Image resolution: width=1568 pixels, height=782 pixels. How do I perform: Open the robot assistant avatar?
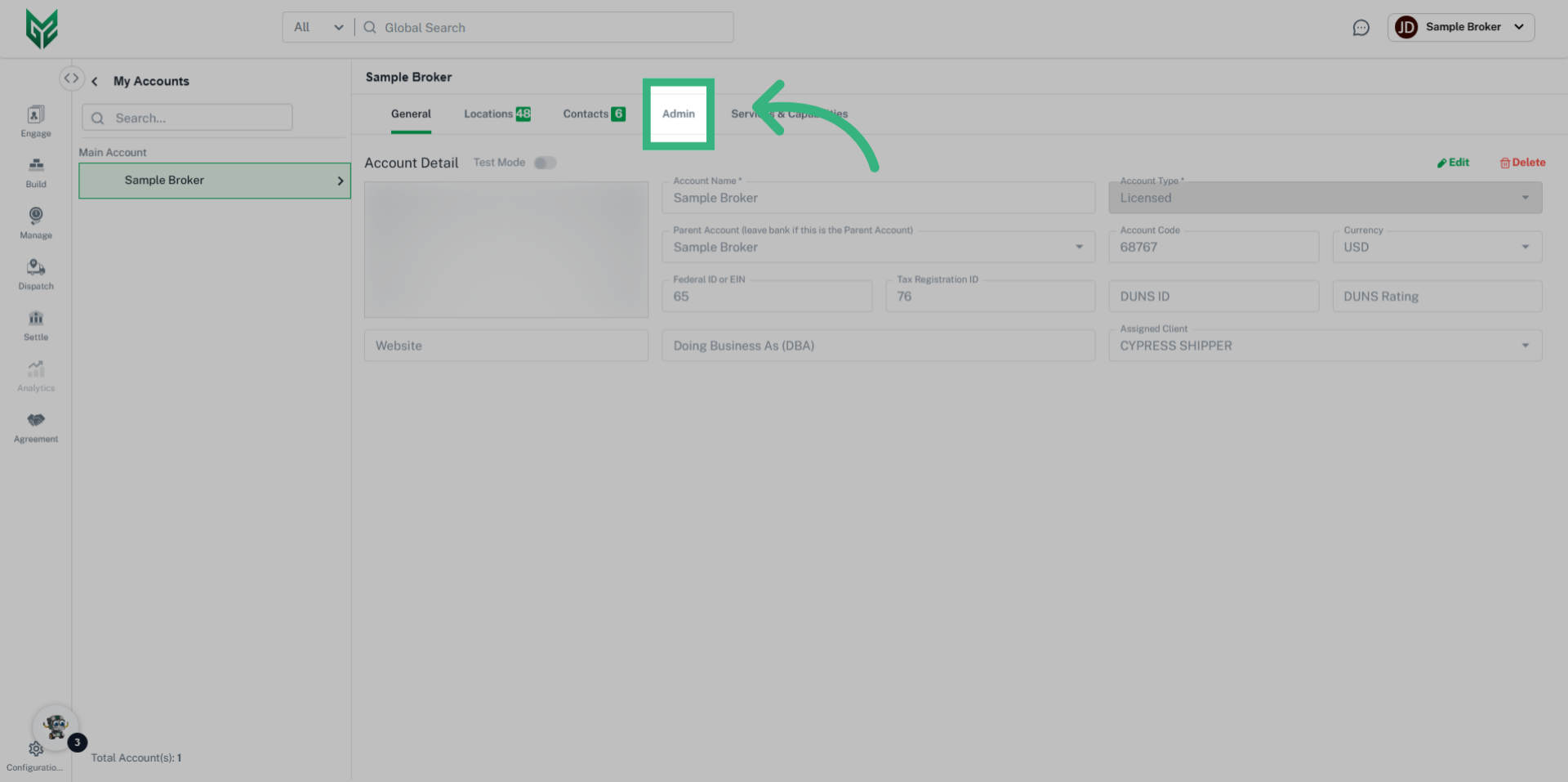(x=56, y=726)
